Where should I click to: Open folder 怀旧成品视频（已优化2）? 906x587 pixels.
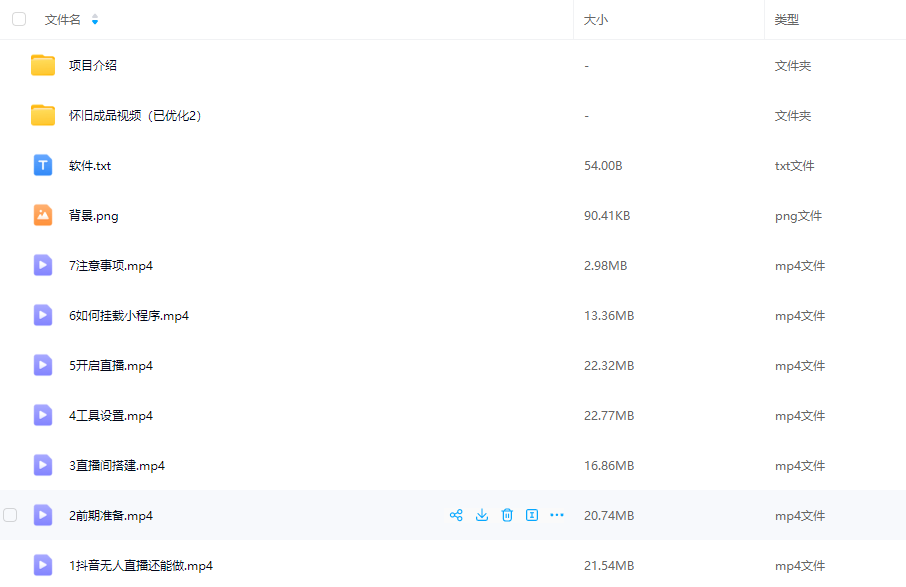pos(135,116)
